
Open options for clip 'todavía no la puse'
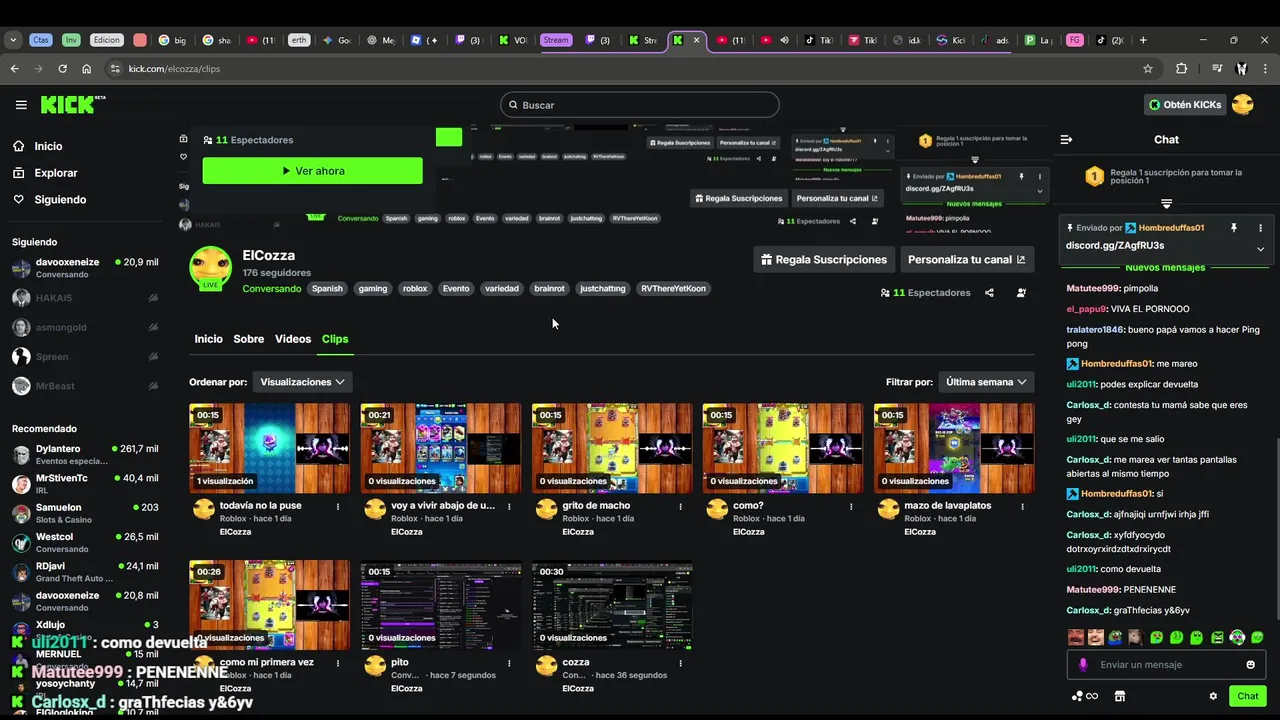[x=338, y=506]
